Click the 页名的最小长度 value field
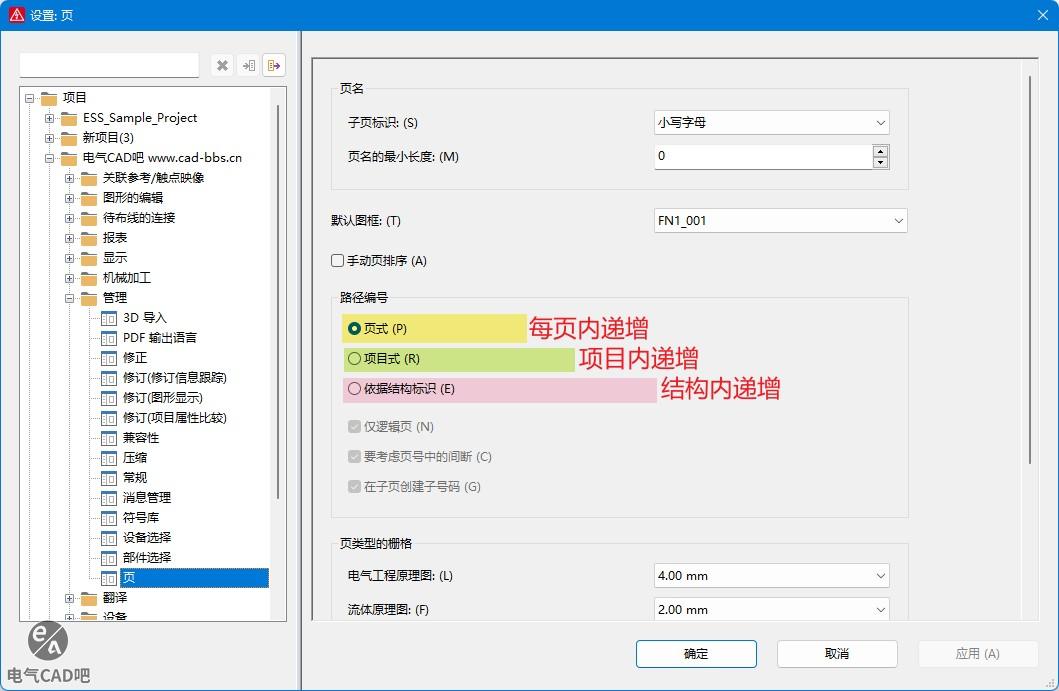This screenshot has width=1059, height=691. point(763,157)
